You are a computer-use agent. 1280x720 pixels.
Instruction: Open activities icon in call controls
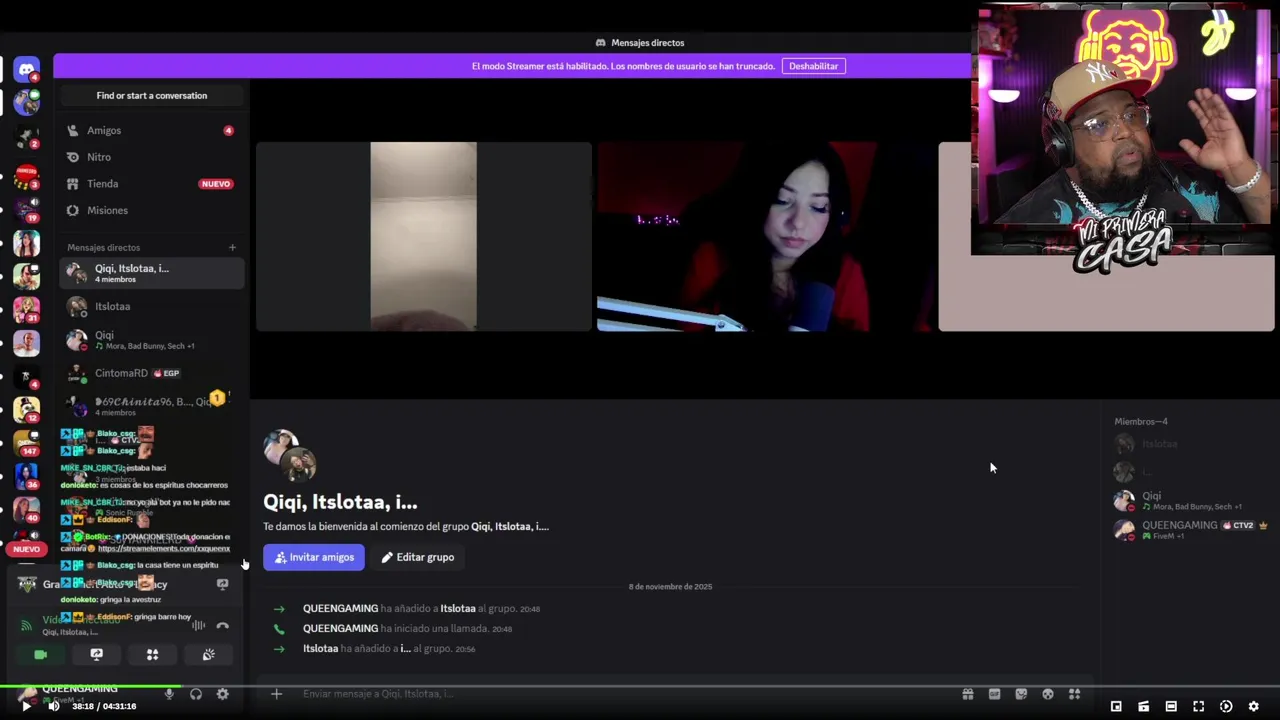click(152, 654)
